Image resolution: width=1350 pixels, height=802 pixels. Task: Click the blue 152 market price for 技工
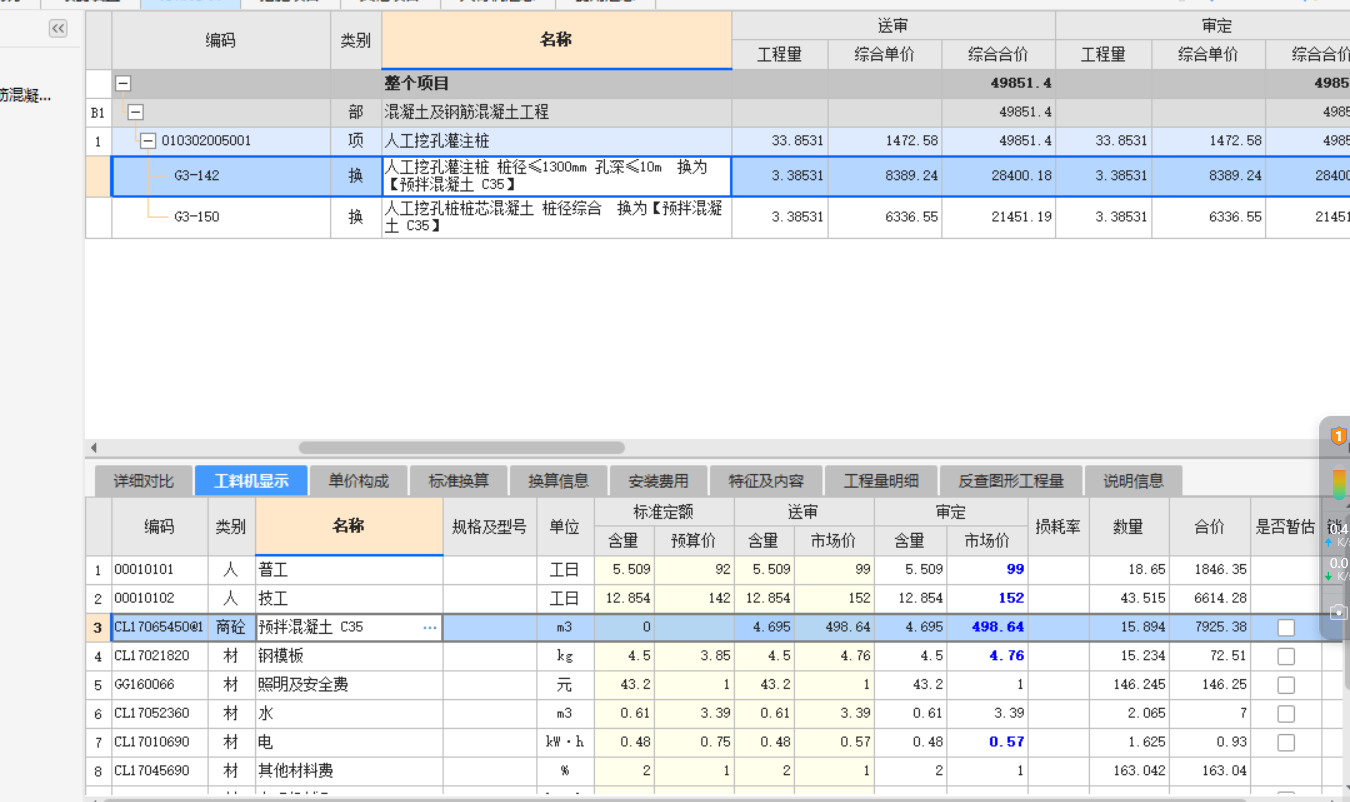[x=987, y=599]
